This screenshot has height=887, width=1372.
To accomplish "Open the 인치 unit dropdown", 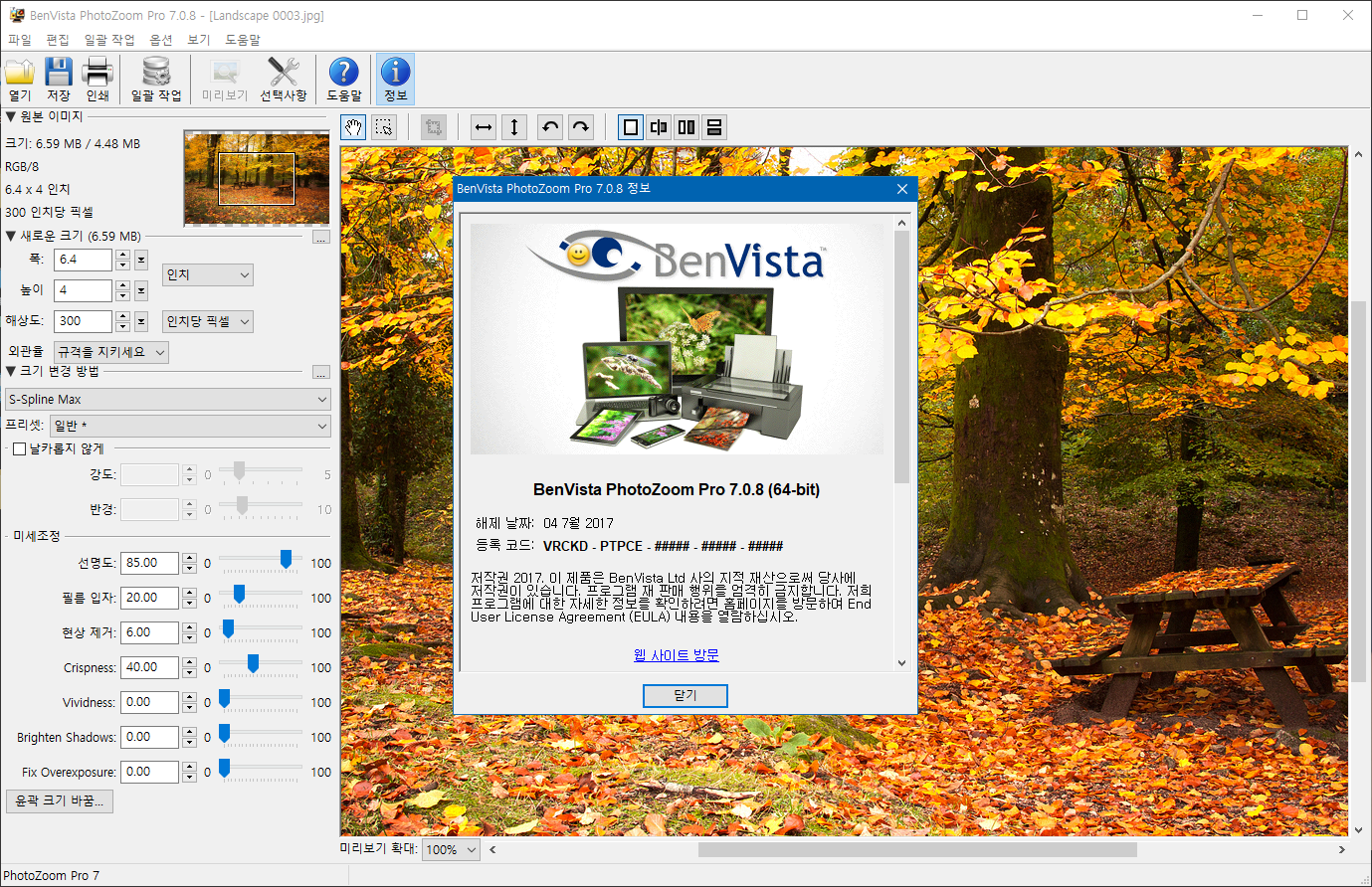I will [208, 275].
